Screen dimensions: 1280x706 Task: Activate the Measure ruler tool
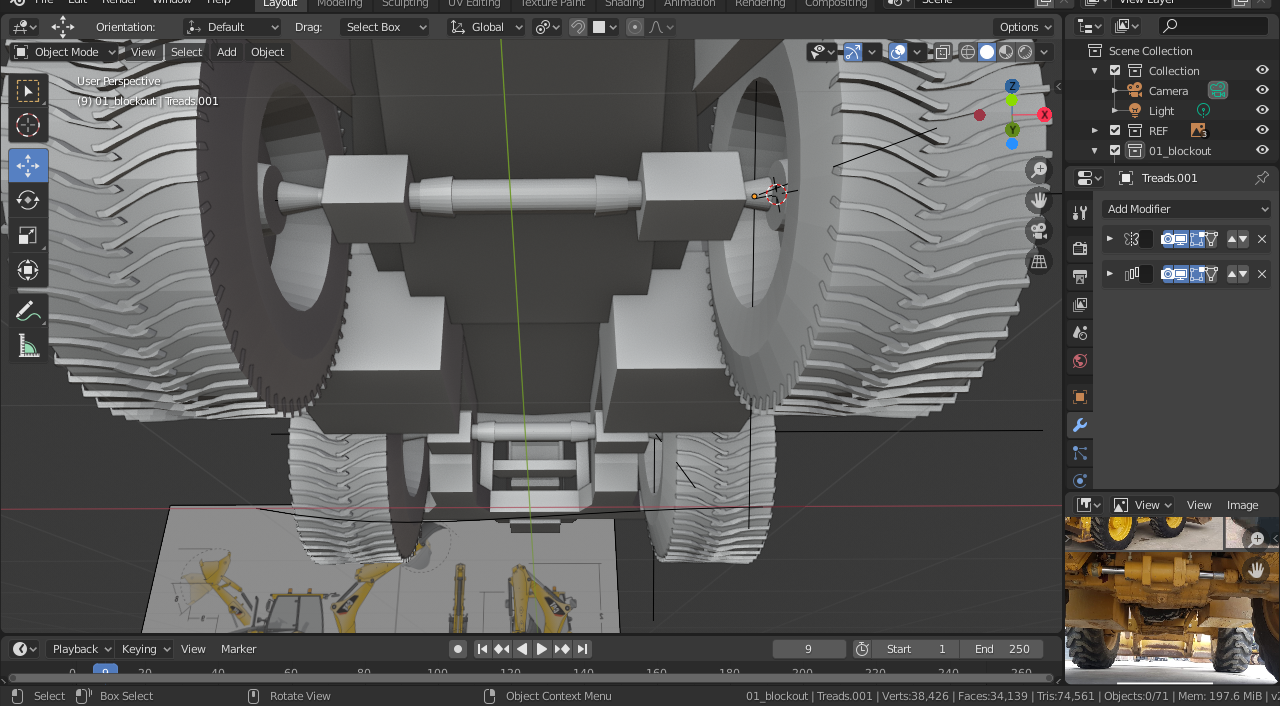tap(28, 346)
